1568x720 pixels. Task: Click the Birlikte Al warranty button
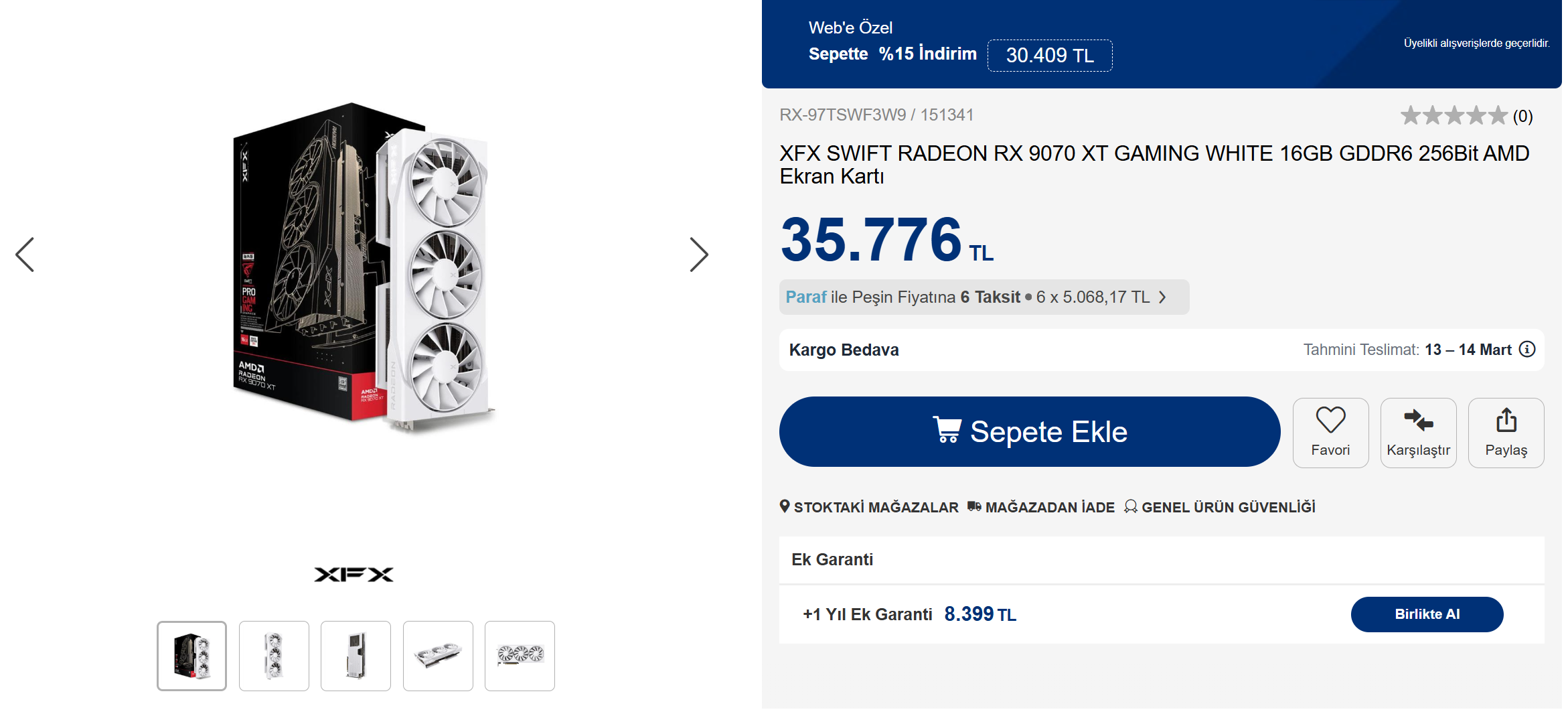point(1427,614)
